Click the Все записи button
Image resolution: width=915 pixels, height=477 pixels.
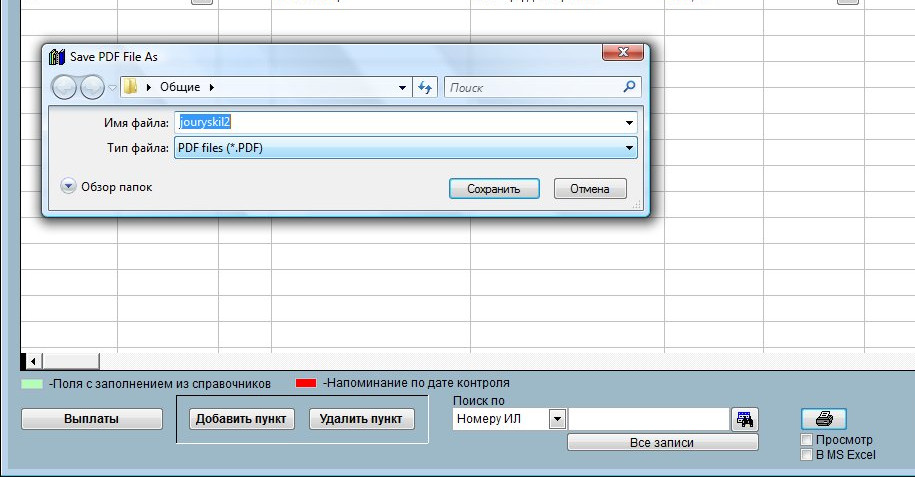coord(662,443)
